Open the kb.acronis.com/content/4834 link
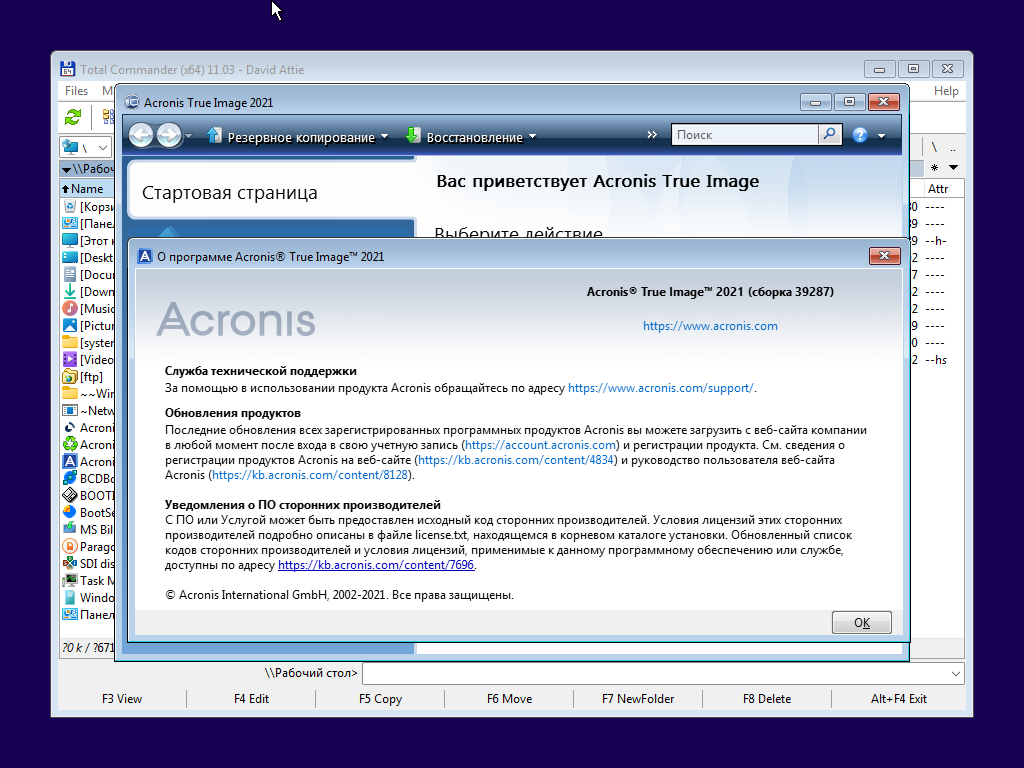This screenshot has width=1024, height=768. [x=516, y=460]
